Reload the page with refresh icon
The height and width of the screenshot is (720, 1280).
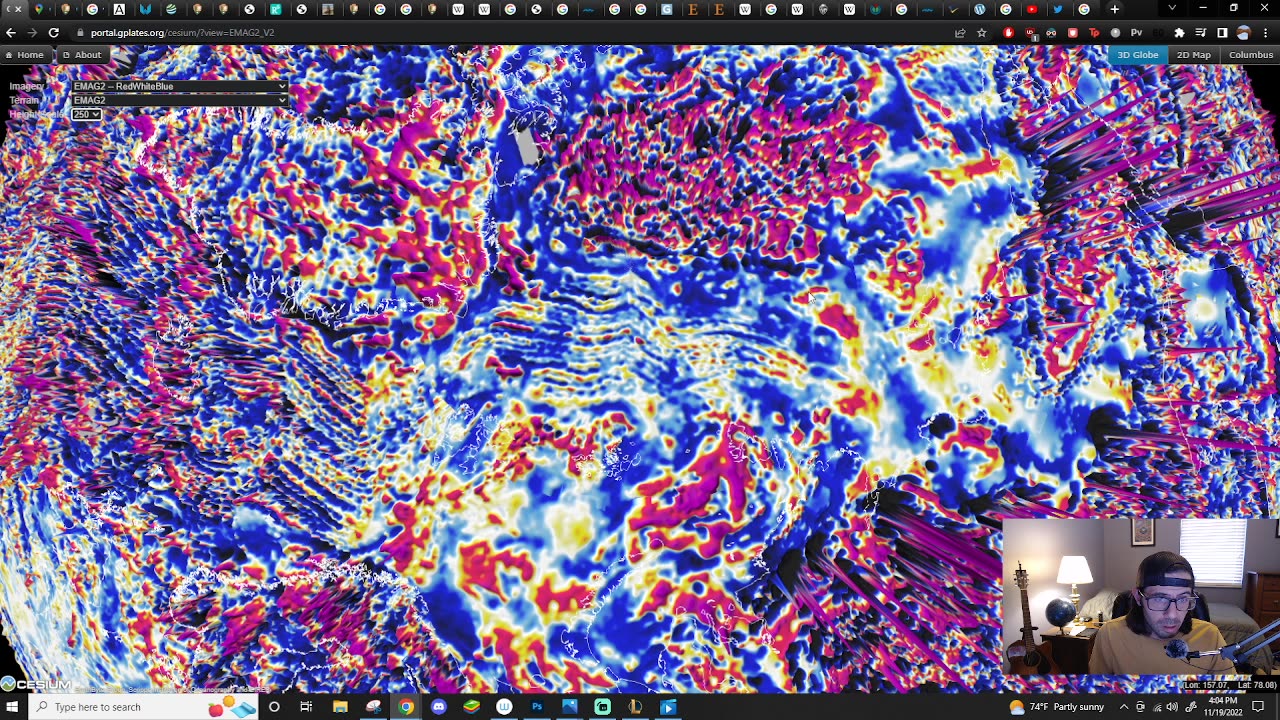[x=54, y=33]
